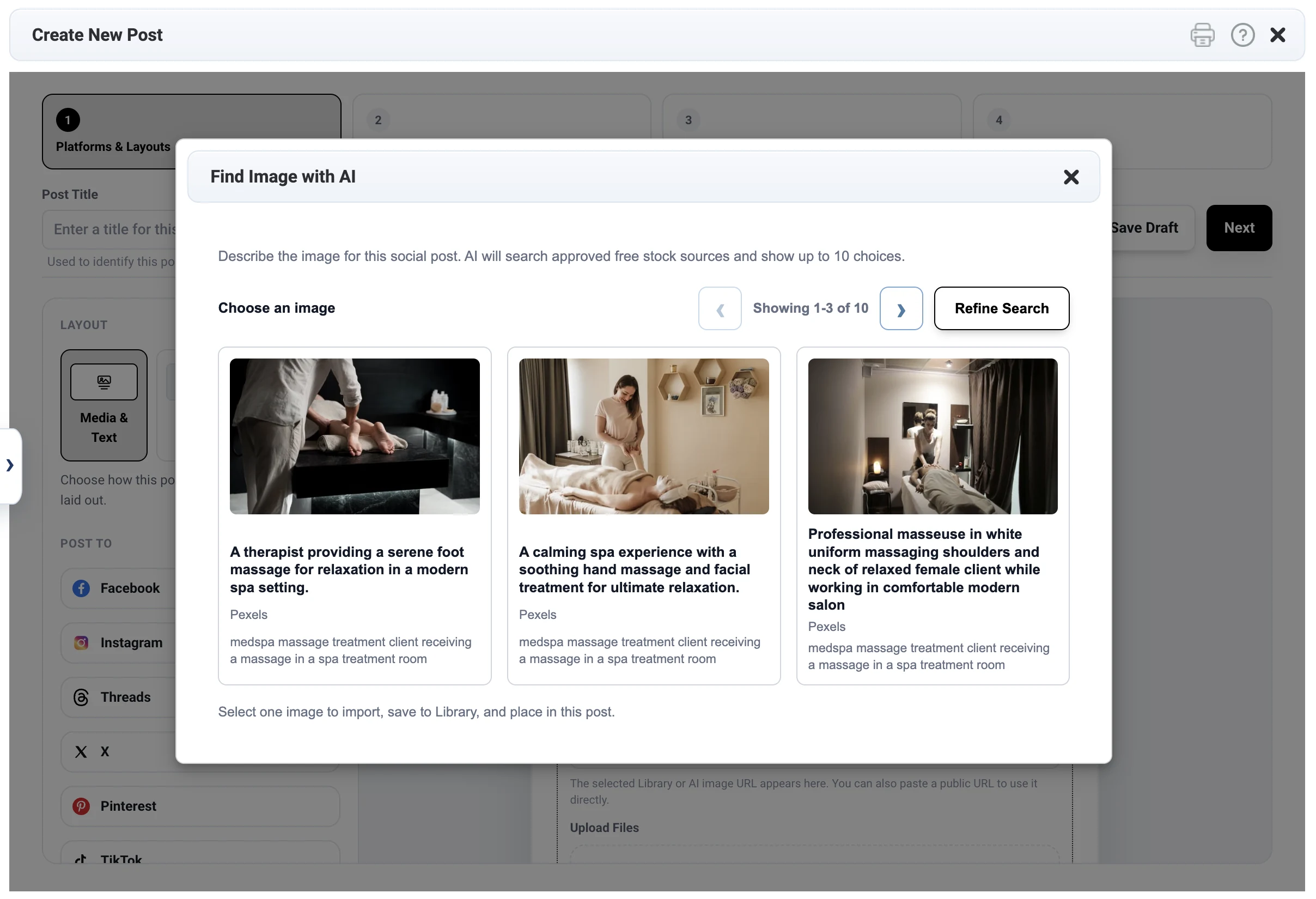The height and width of the screenshot is (899, 1316).
Task: Click the Choose an image heading
Action: point(276,308)
